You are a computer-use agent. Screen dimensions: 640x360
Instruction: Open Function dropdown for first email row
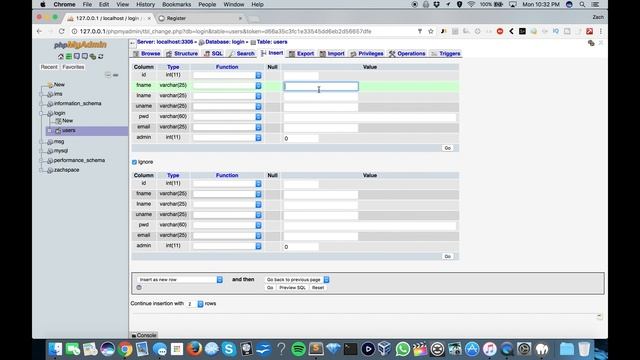click(227, 127)
